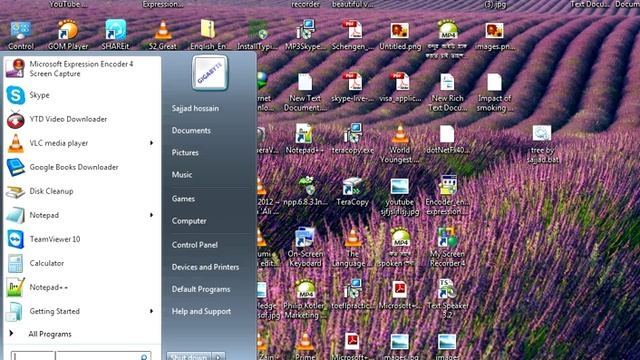Launch Notepad++ from the Start menu list
This screenshot has width=640, height=360.
pos(82,287)
